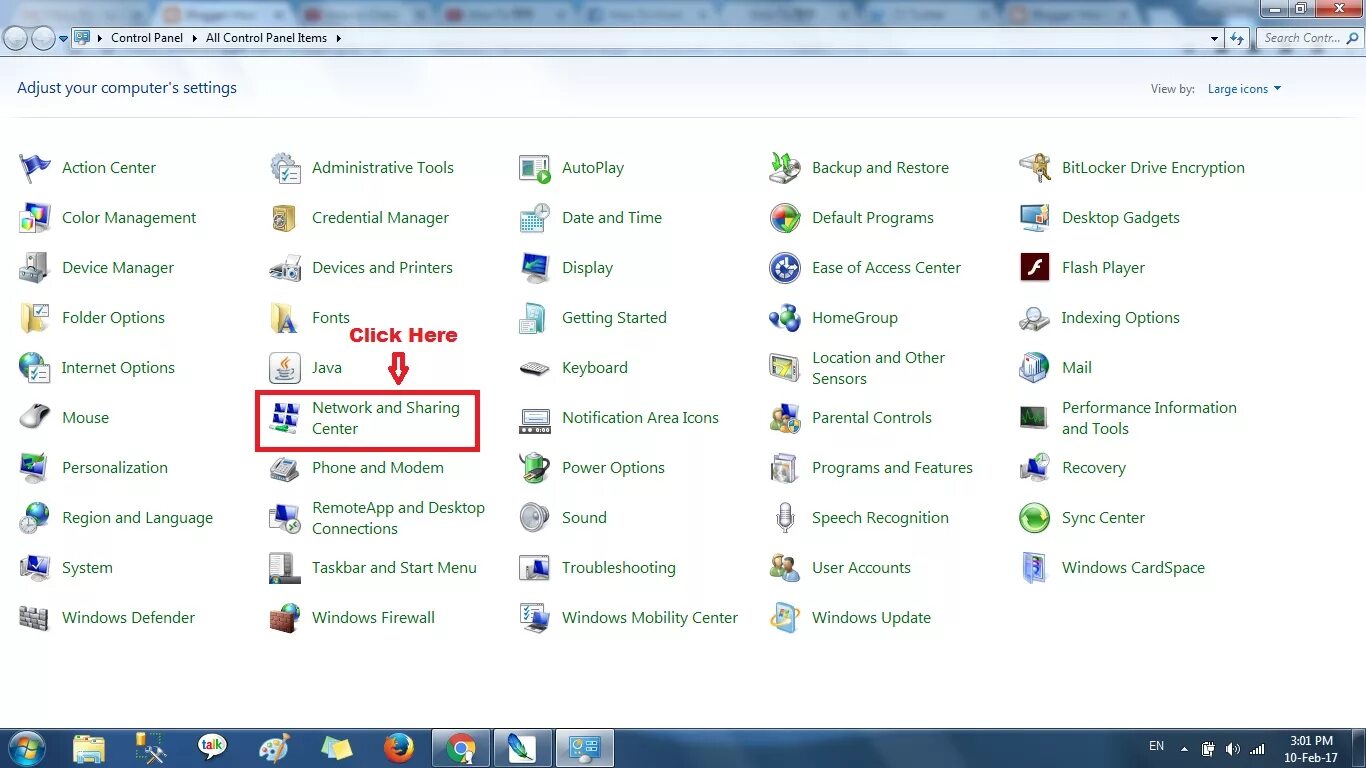Click the Search Control Panel field
The image size is (1366, 768).
(1309, 38)
